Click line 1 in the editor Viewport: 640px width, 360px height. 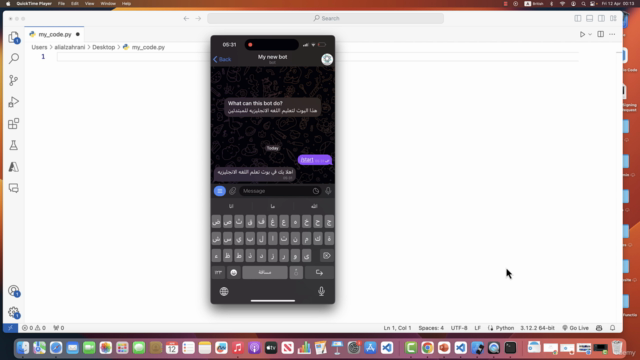tap(318, 57)
